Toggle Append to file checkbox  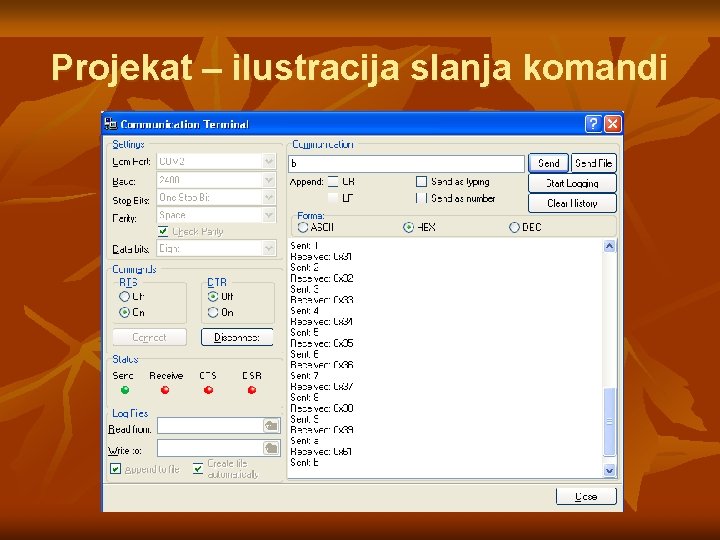(x=115, y=469)
